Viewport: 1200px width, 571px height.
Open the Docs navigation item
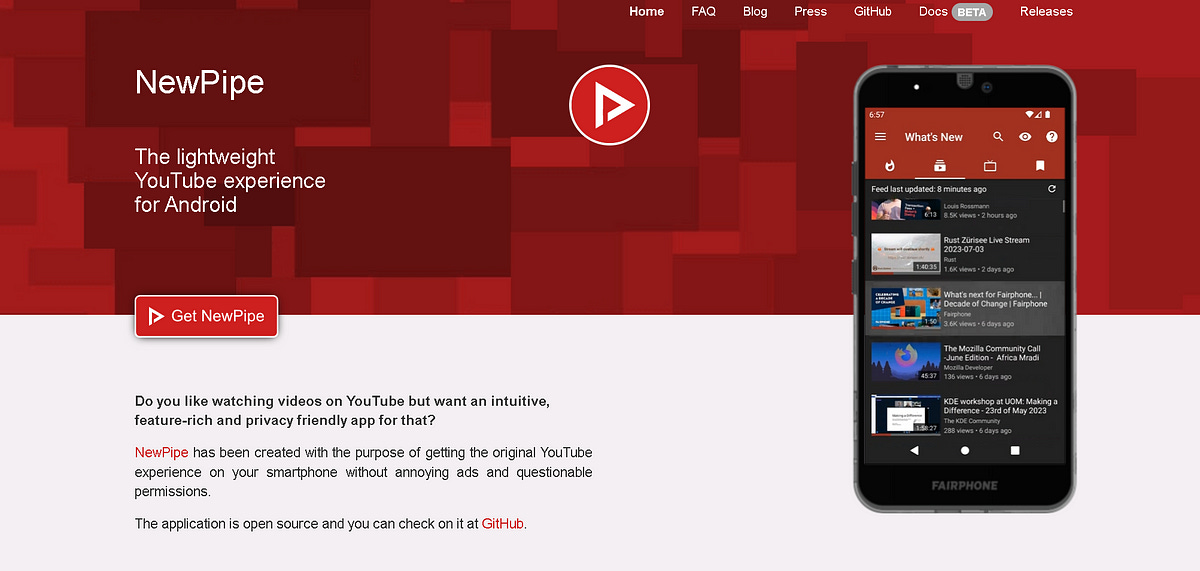click(933, 12)
